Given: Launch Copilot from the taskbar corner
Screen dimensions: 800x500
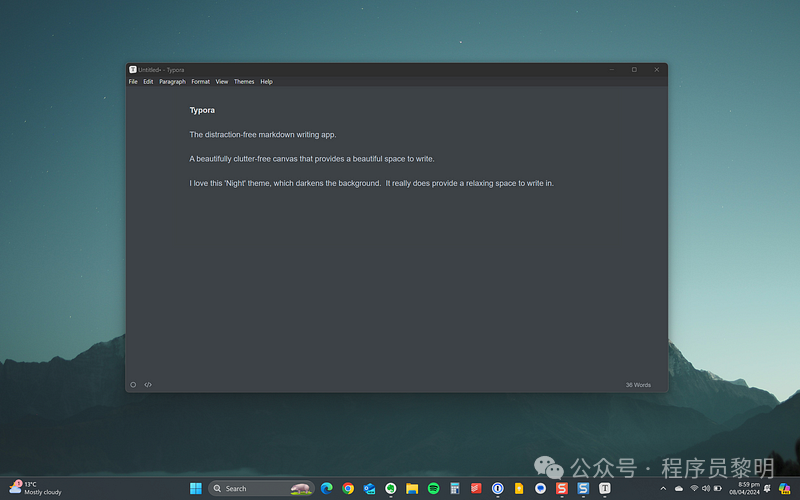Looking at the screenshot, I should 784,489.
